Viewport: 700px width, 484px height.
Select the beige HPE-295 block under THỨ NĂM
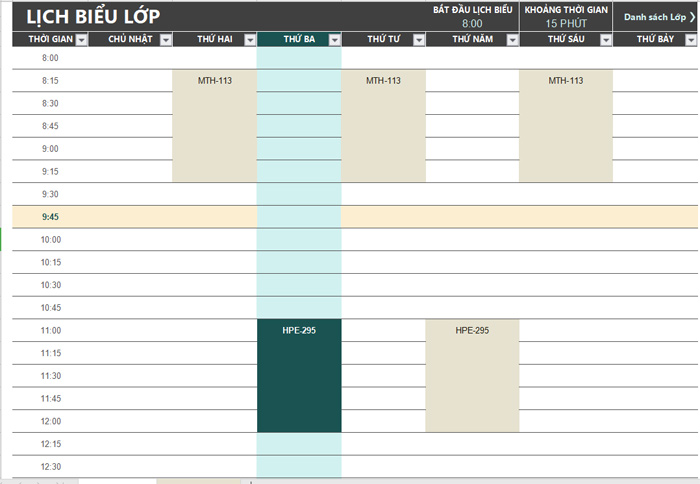(x=472, y=376)
